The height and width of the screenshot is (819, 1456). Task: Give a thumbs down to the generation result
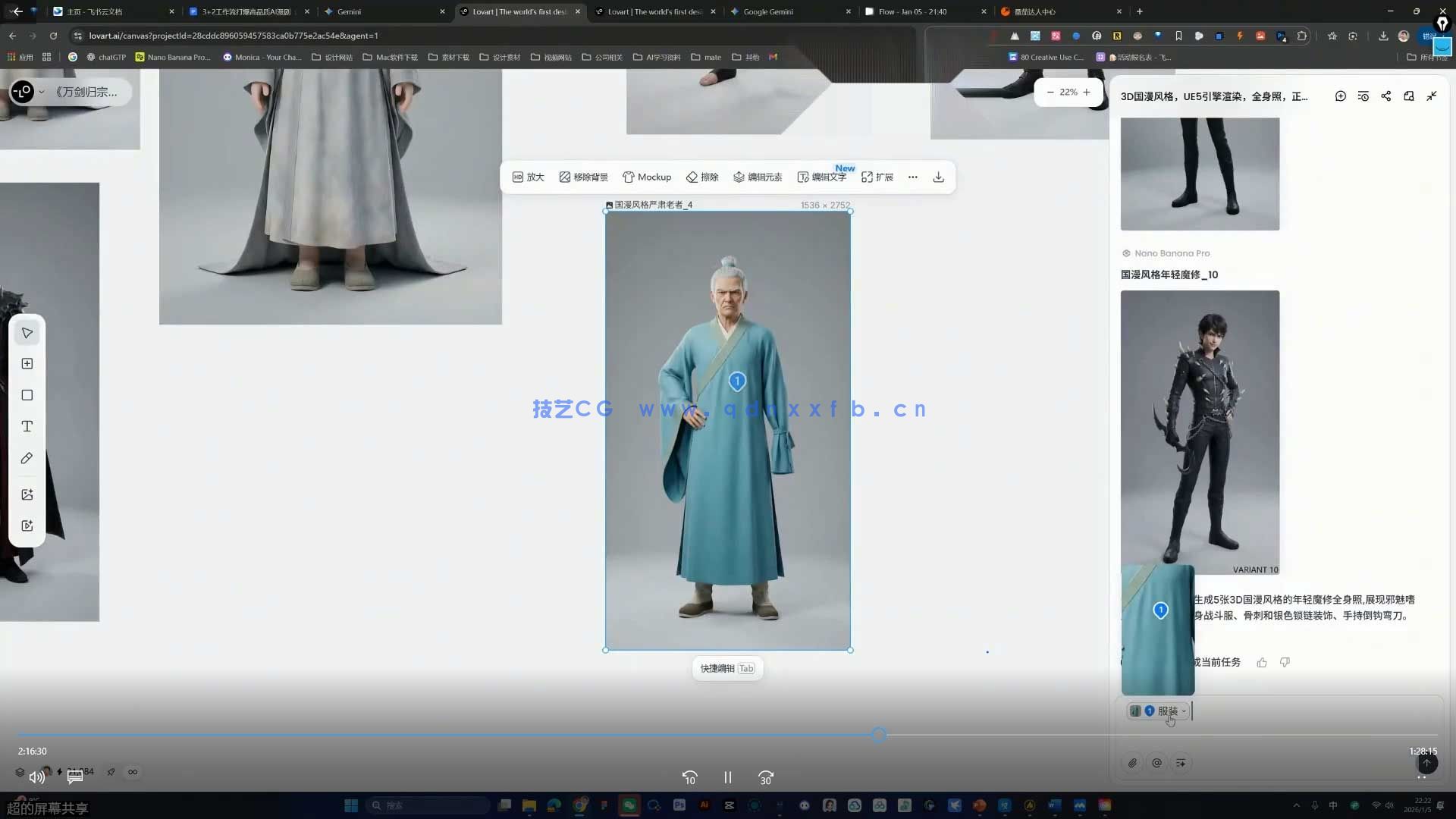pos(1285,662)
